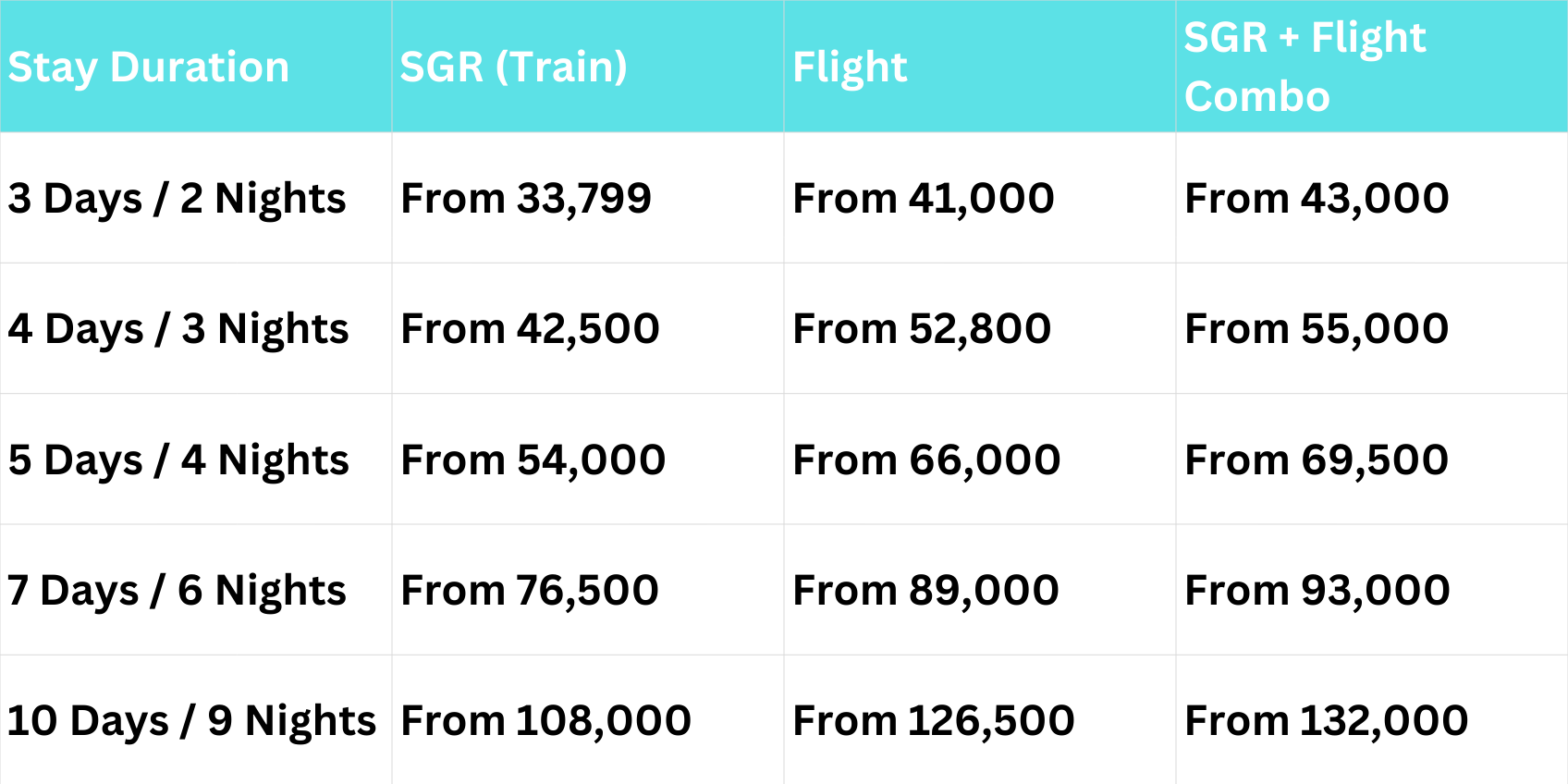Select the From 69,500 combo price
Image resolution: width=1568 pixels, height=784 pixels.
1317,460
